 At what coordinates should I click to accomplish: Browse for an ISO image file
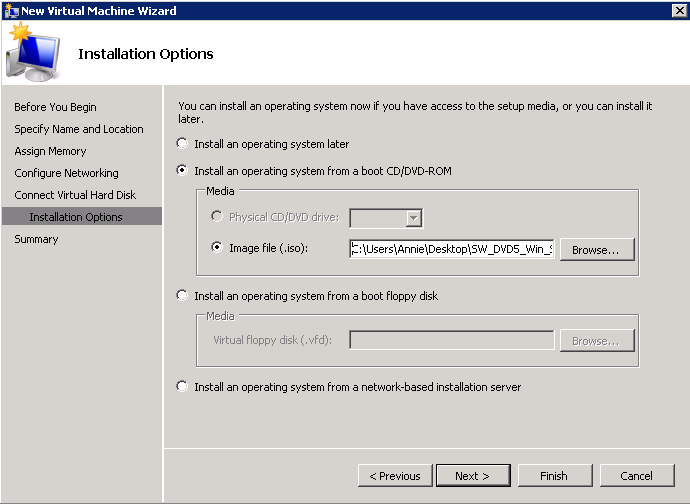[596, 249]
